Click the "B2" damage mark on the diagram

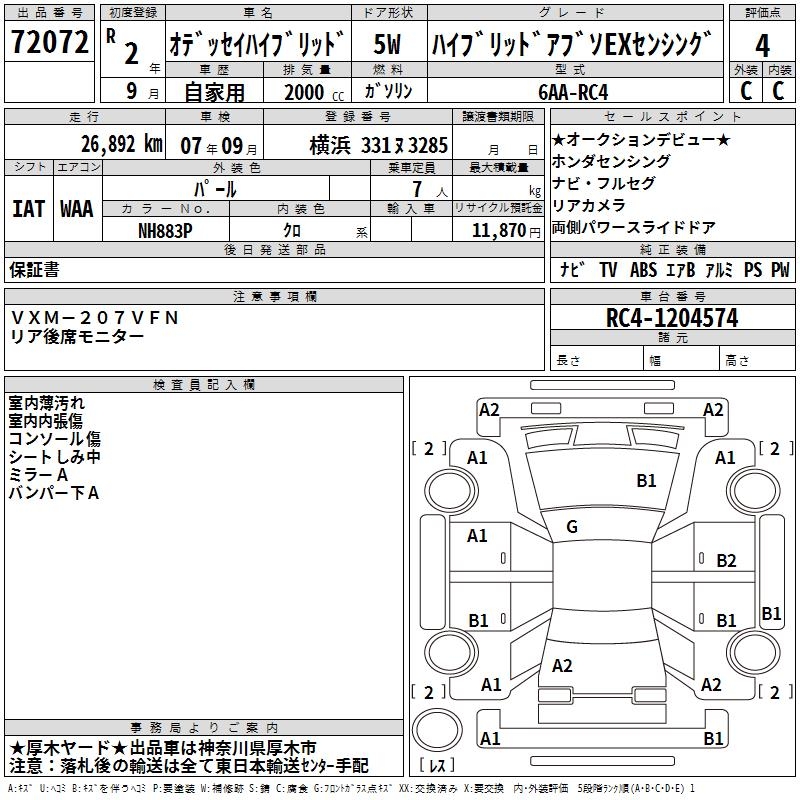(x=727, y=561)
